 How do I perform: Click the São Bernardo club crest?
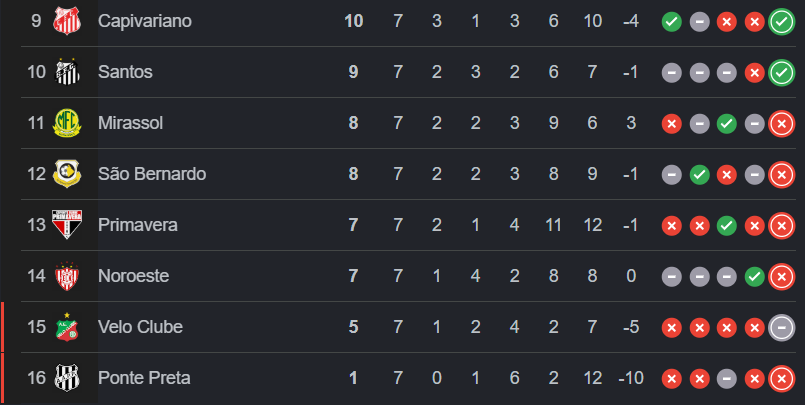tap(66, 174)
